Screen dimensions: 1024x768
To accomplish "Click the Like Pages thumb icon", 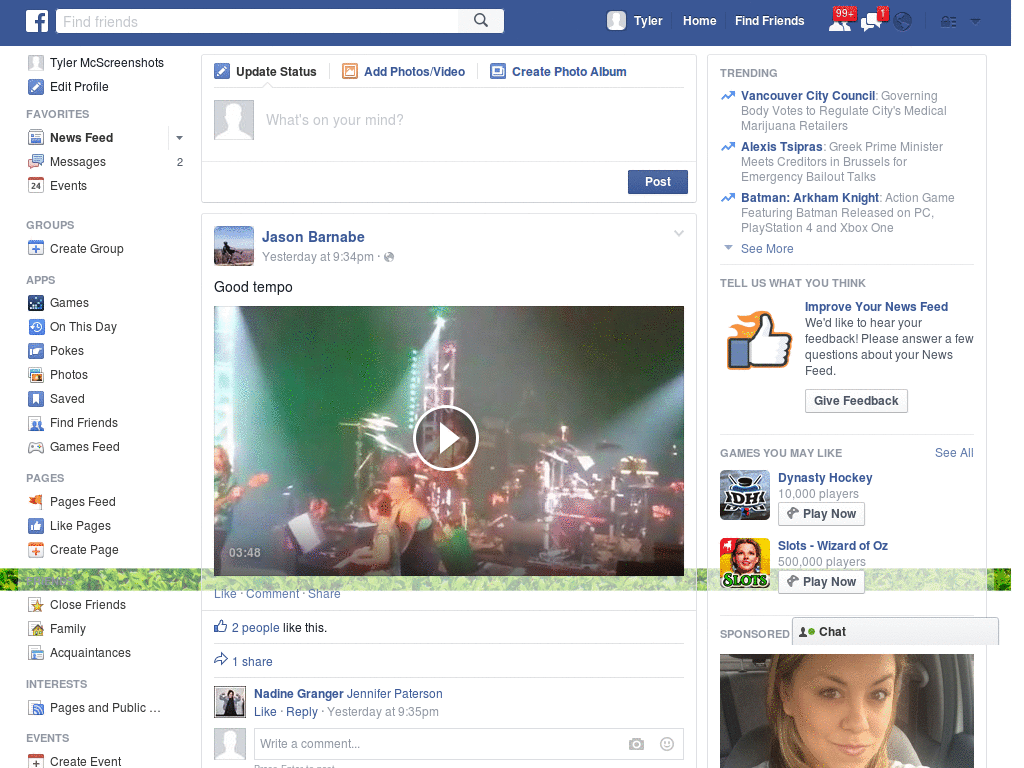I will (x=36, y=526).
